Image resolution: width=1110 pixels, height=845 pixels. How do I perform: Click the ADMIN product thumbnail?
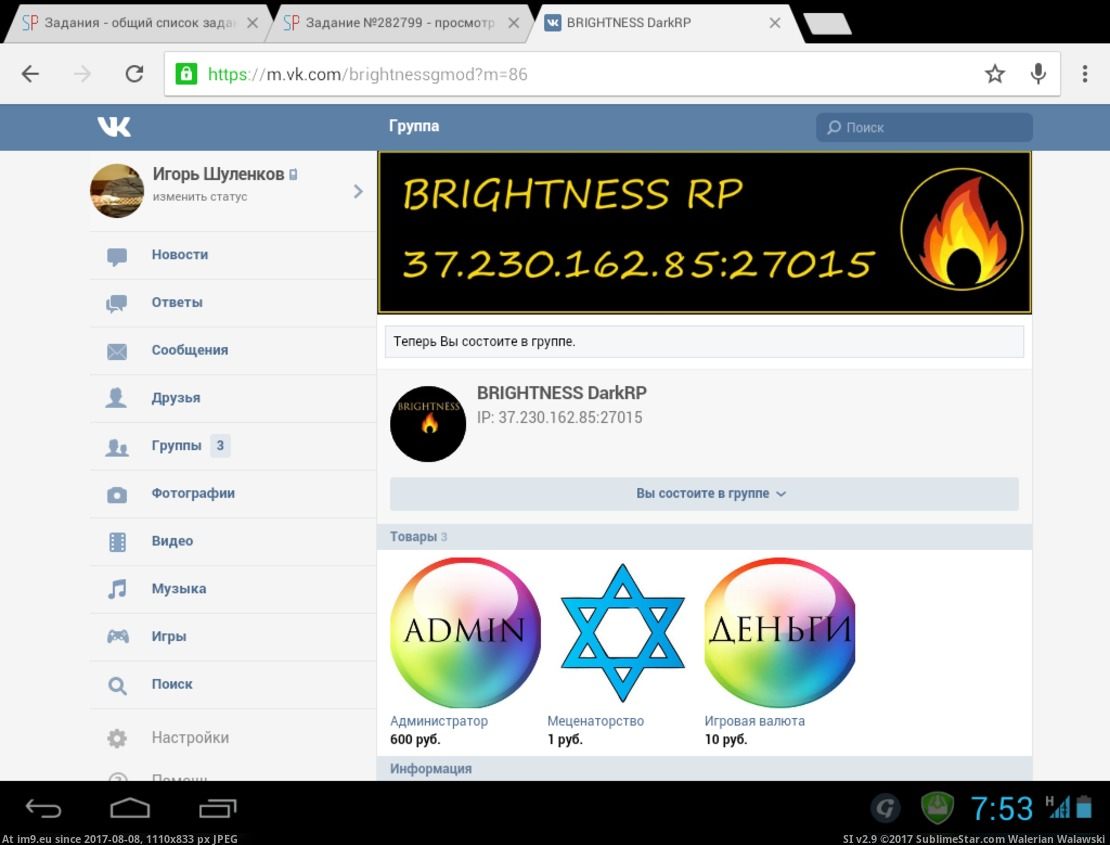[x=465, y=632]
